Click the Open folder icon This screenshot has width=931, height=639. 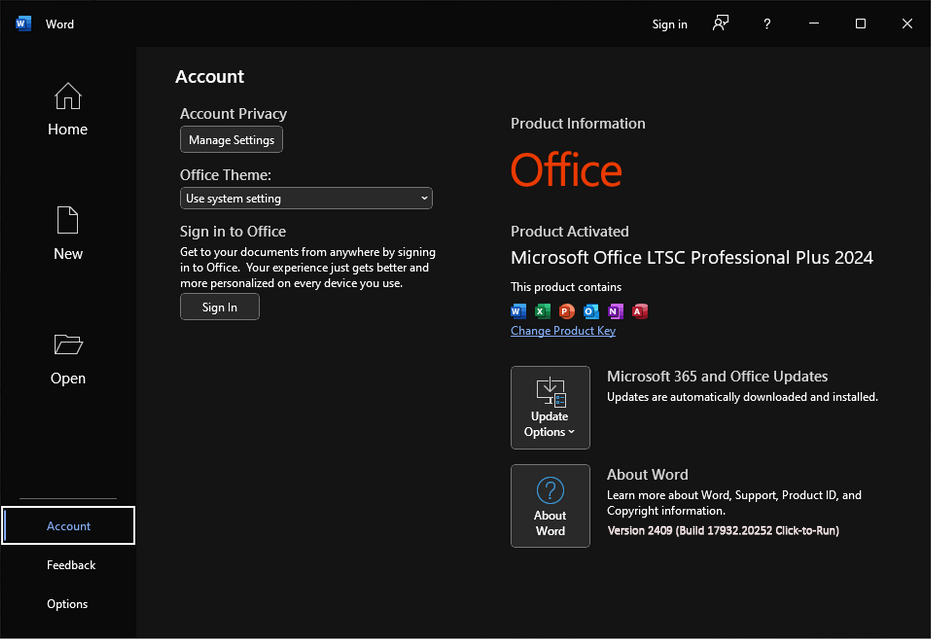(x=68, y=345)
